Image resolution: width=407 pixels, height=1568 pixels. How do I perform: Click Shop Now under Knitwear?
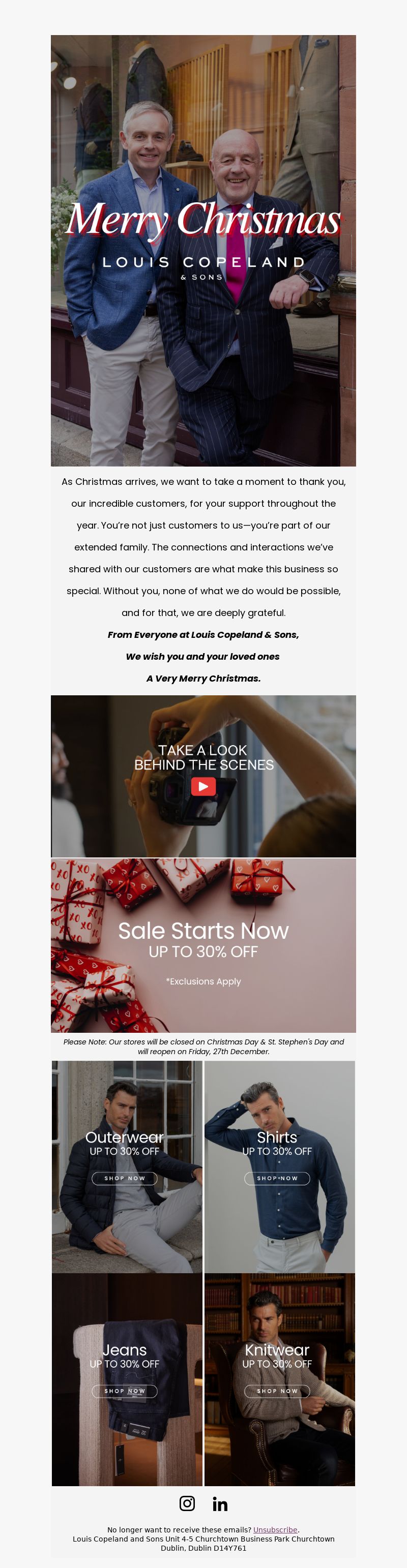277,1390
